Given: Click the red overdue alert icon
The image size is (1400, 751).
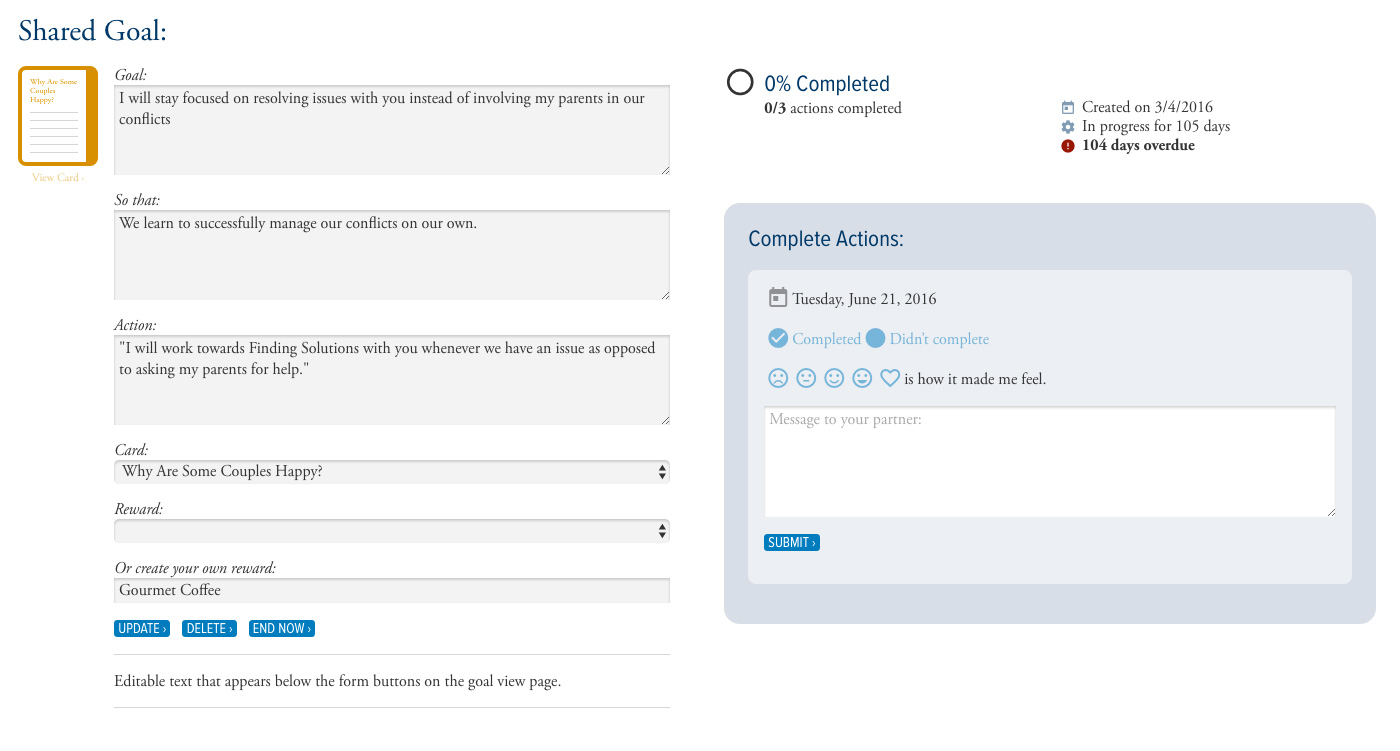Looking at the screenshot, I should pos(1068,146).
